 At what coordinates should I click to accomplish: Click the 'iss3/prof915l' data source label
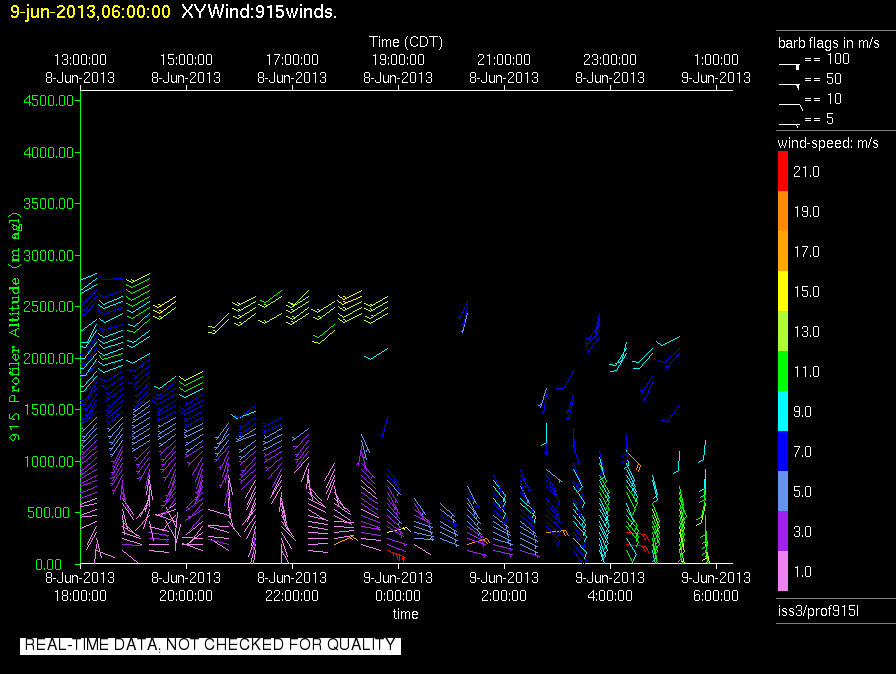click(818, 611)
